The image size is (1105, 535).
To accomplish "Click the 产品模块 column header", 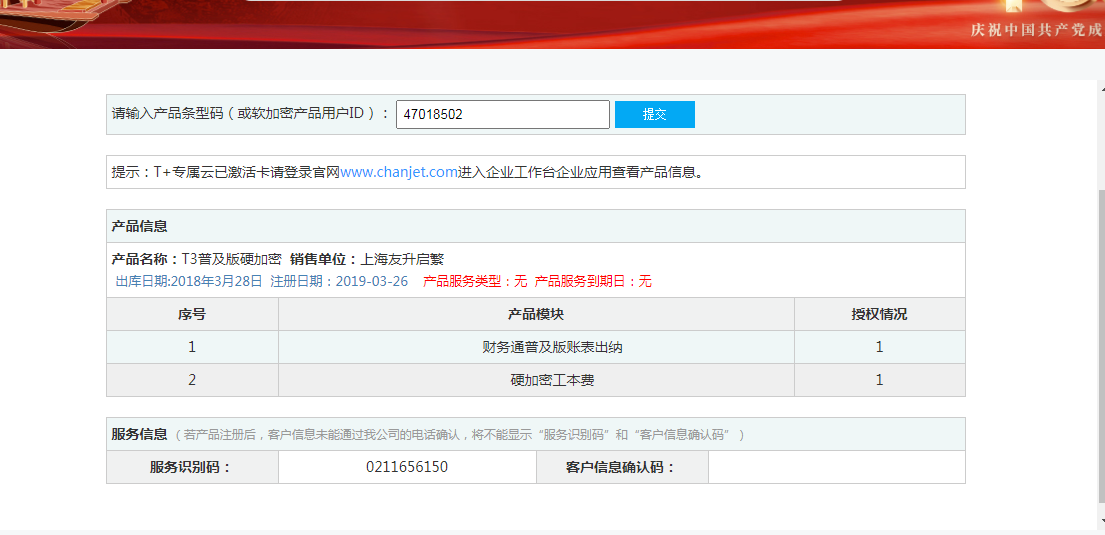I will [x=536, y=314].
